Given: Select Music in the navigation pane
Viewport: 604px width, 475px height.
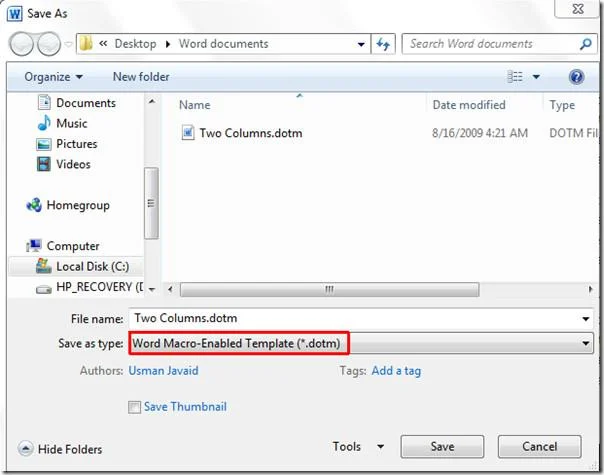Looking at the screenshot, I should pyautogui.click(x=62, y=123).
